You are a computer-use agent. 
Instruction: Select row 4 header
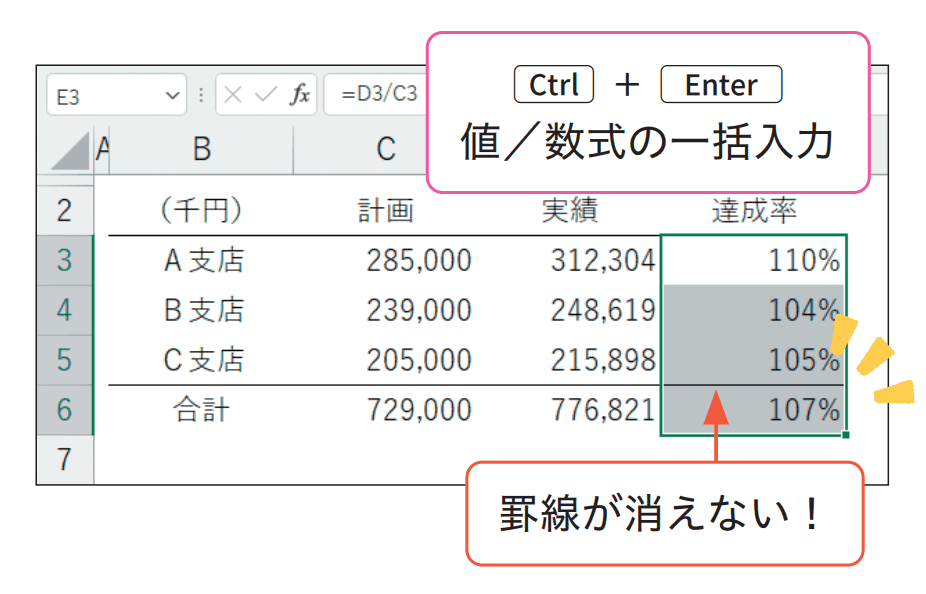65,311
